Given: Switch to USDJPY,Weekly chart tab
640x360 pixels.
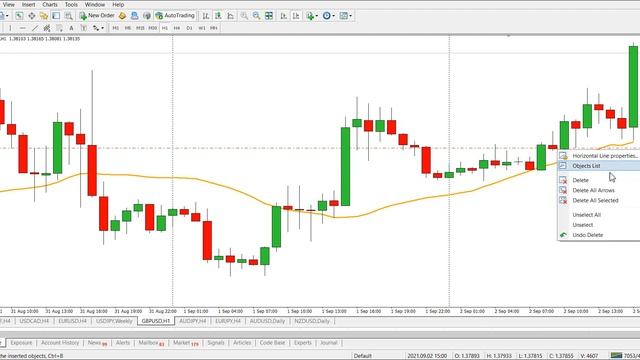Looking at the screenshot, I should coord(114,321).
